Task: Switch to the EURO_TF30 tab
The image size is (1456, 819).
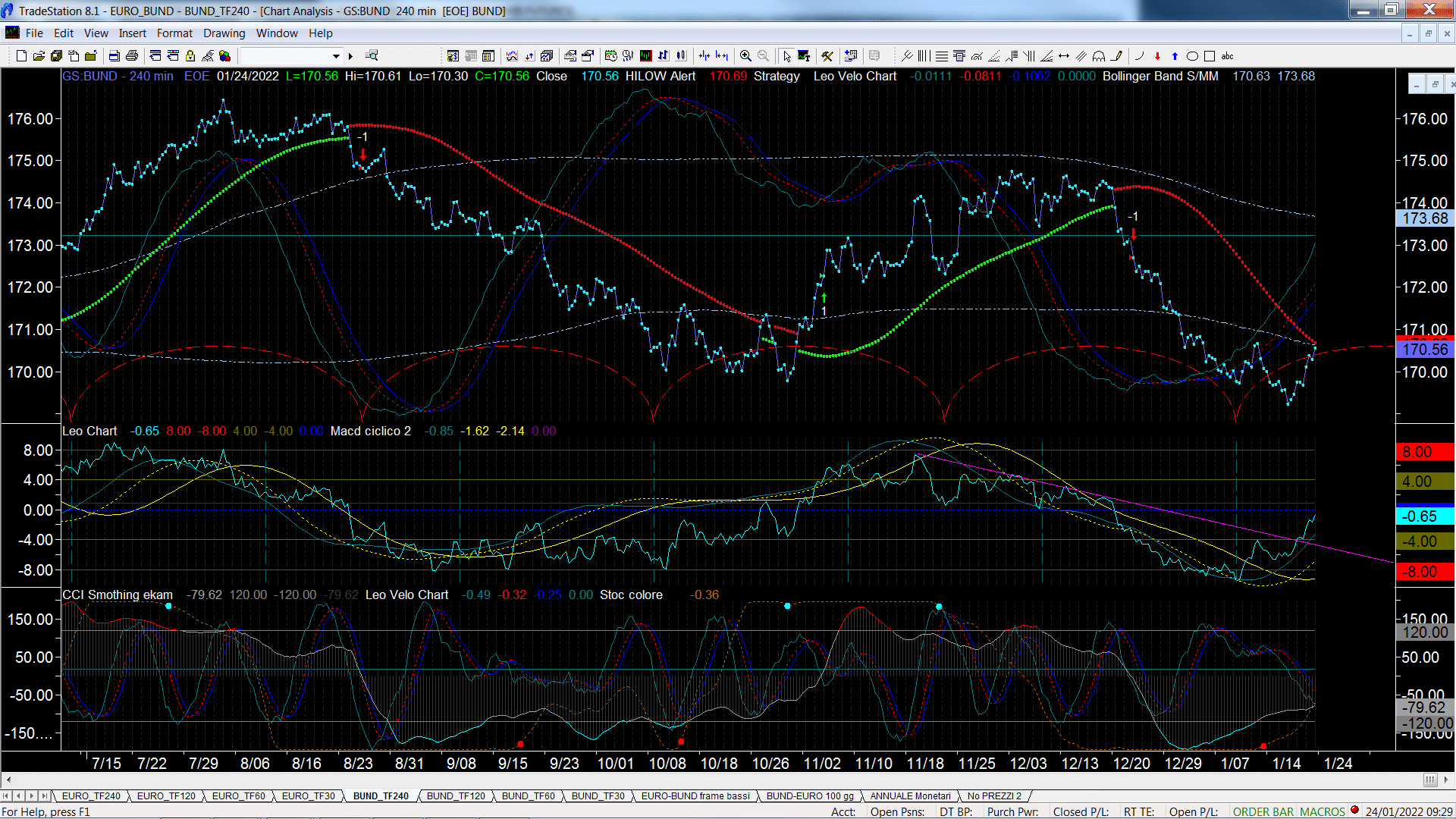Action: point(309,795)
